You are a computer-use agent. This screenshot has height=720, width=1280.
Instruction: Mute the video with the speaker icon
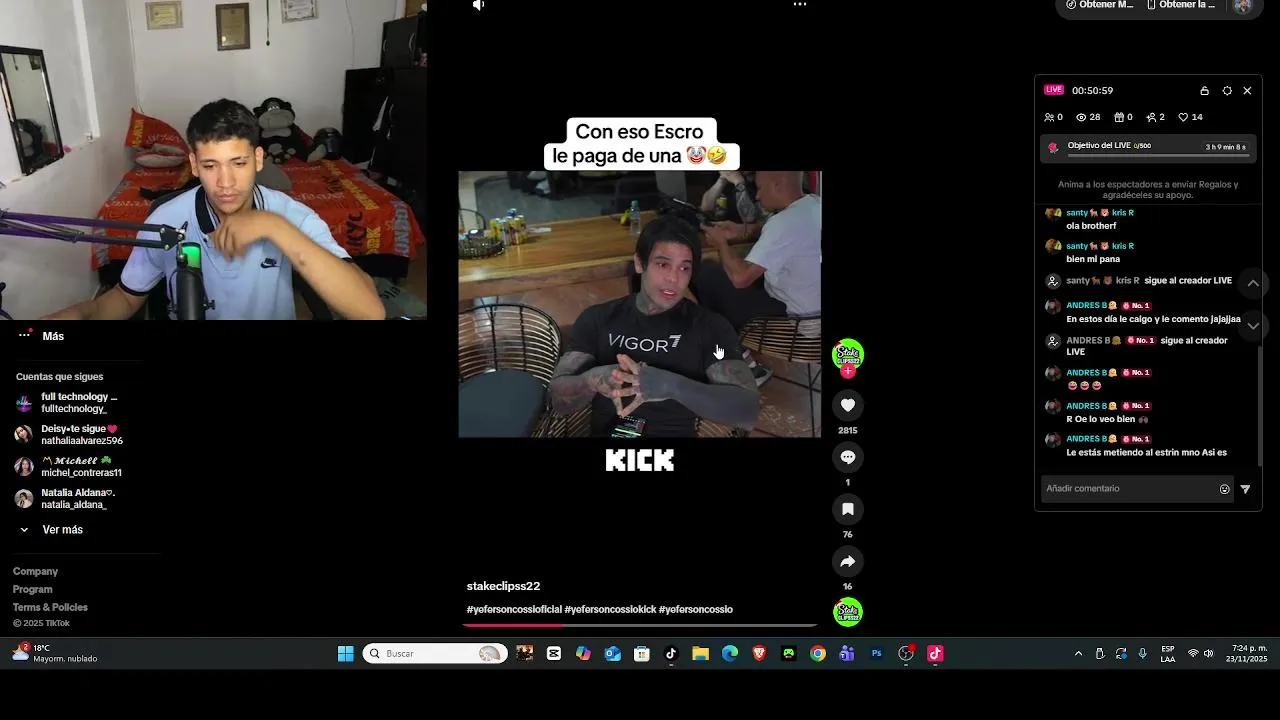click(478, 5)
